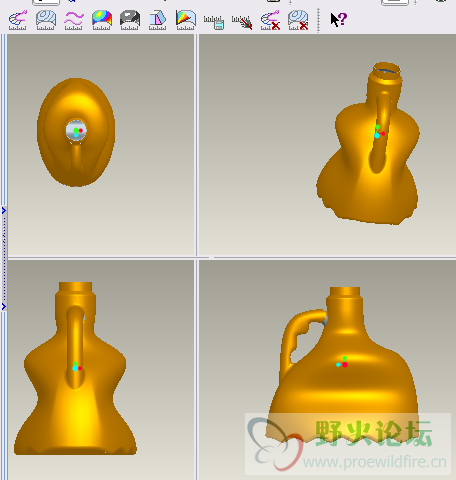Screen dimensions: 456x480
Task: Select the Sections analysis tool
Action: click(46, 20)
